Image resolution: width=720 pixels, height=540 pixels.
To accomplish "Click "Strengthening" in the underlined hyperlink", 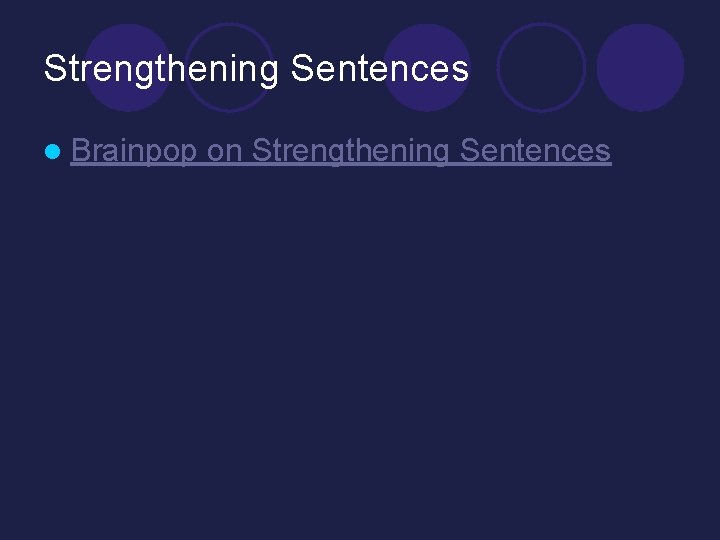I will (351, 151).
